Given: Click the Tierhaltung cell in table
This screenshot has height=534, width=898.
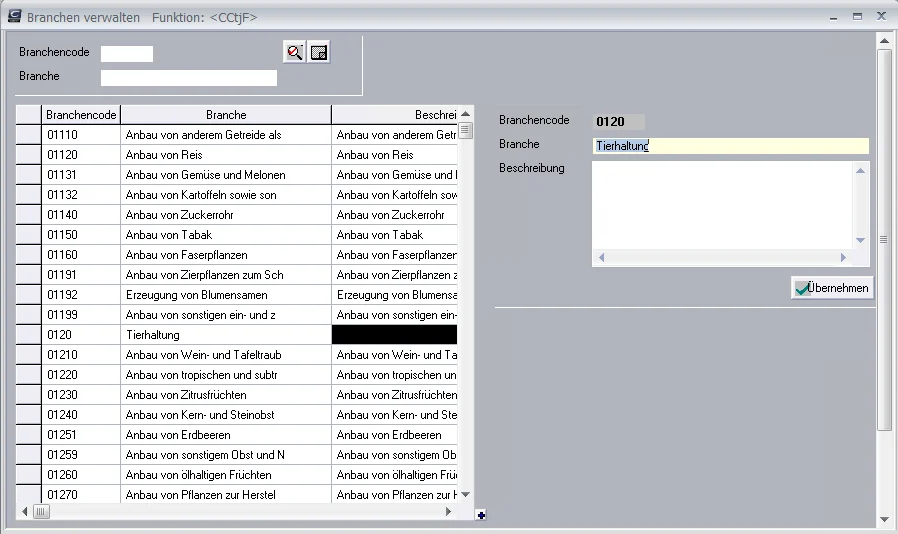Looking at the screenshot, I should [226, 335].
